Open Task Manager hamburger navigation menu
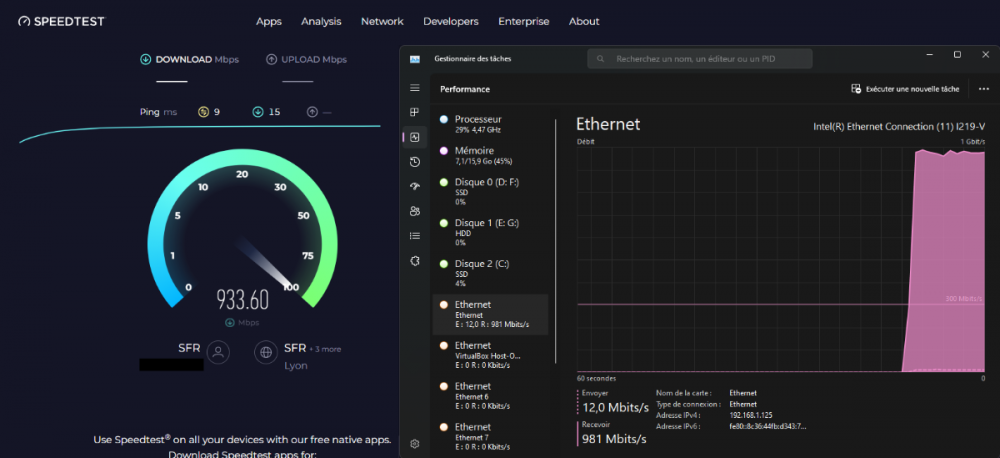This screenshot has height=458, width=1000. (x=415, y=88)
